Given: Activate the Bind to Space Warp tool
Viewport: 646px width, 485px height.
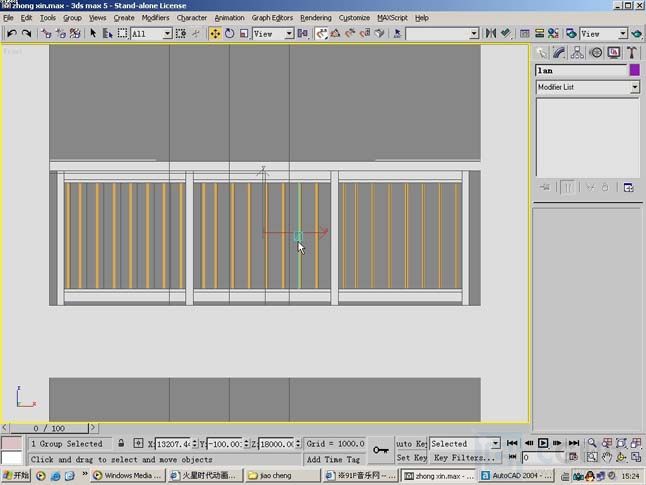Looking at the screenshot, I should [75, 33].
